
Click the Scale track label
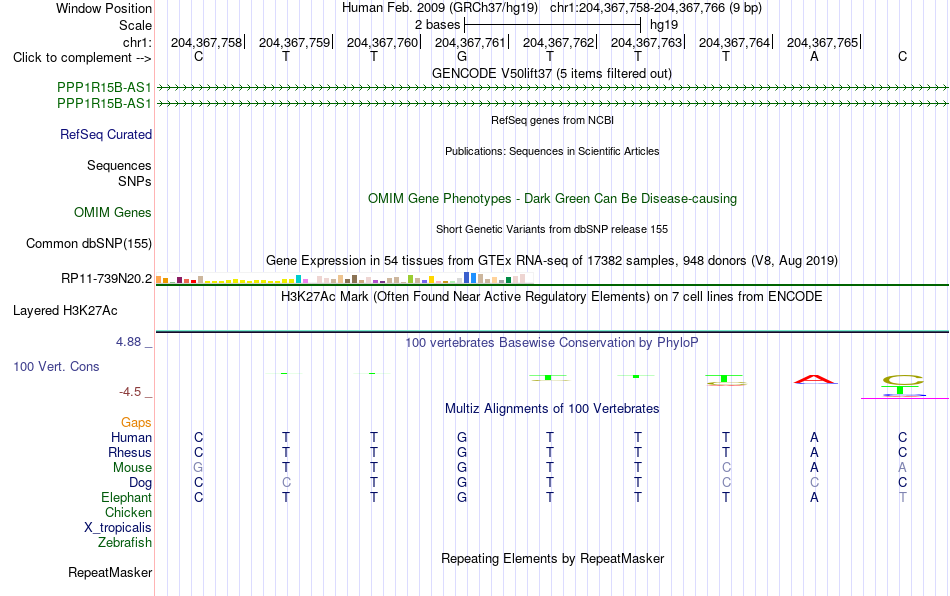pos(135,25)
